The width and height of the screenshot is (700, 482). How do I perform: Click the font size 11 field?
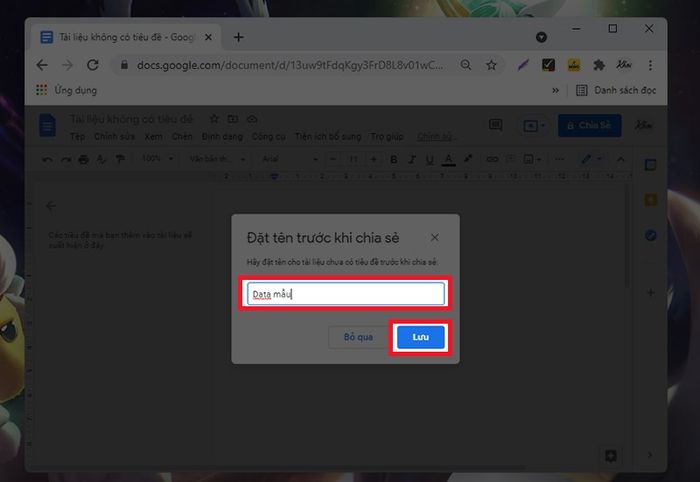click(x=353, y=159)
